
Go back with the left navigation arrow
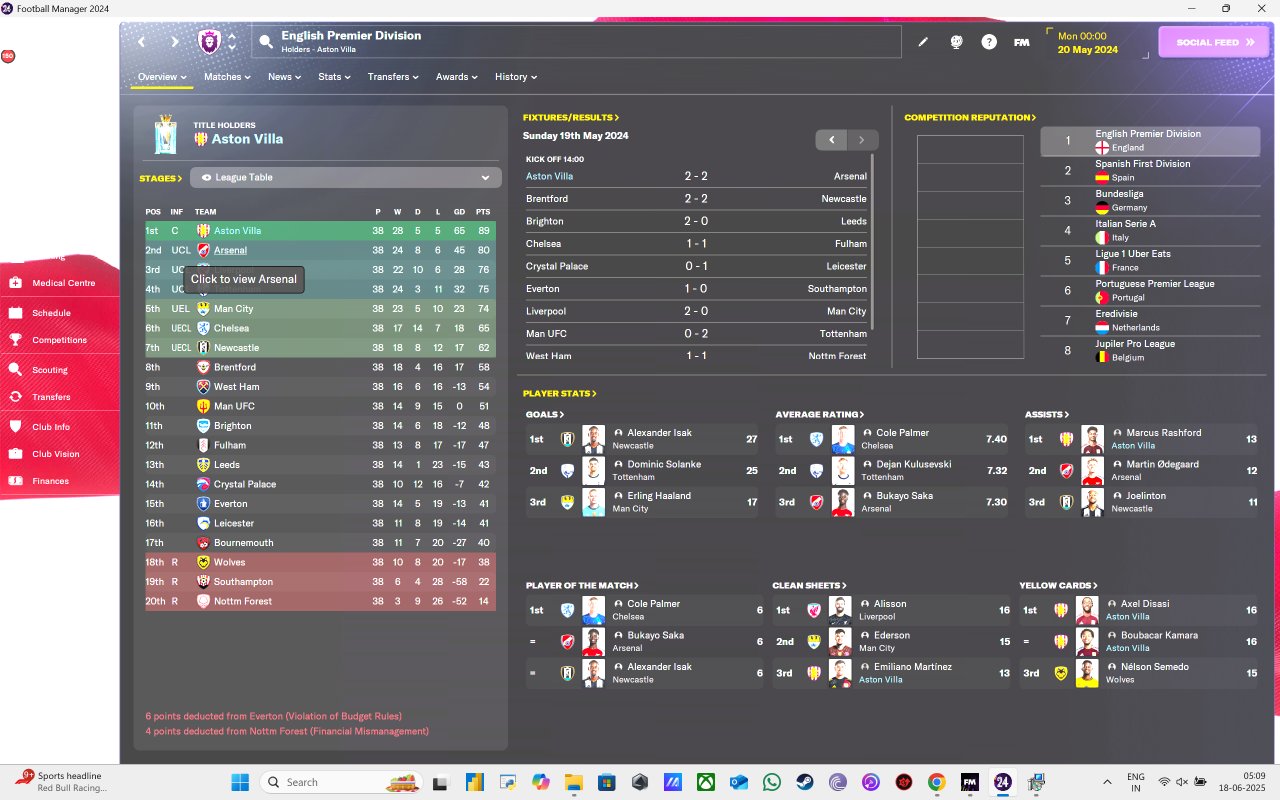coord(141,42)
